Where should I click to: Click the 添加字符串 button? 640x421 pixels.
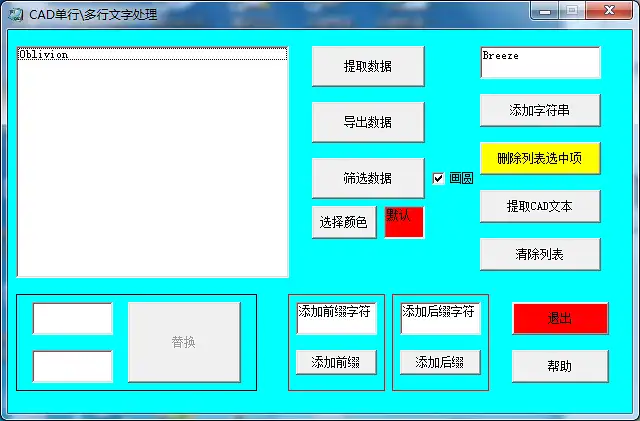pos(540,110)
